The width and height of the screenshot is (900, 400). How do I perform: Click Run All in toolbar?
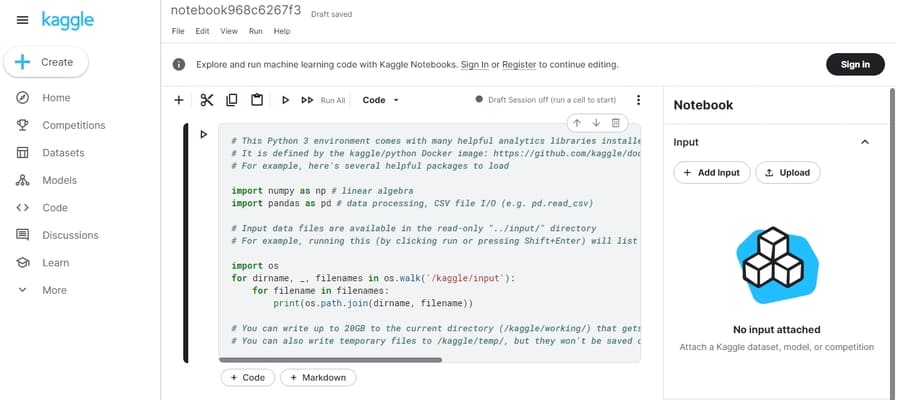pyautogui.click(x=324, y=100)
